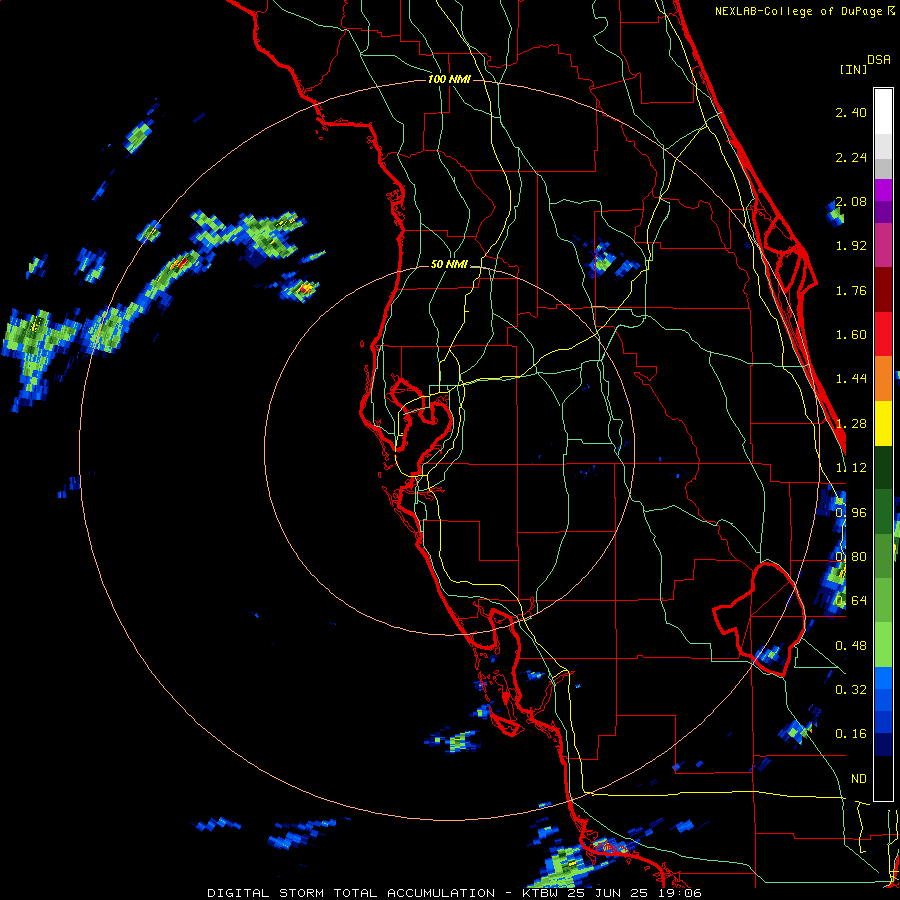Screen dimensions: 900x900
Task: Click the 0.64 legend value
Action: click(851, 601)
